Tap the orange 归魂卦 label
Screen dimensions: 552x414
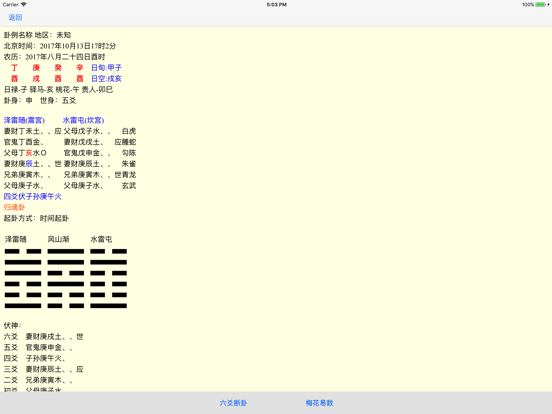pos(14,207)
